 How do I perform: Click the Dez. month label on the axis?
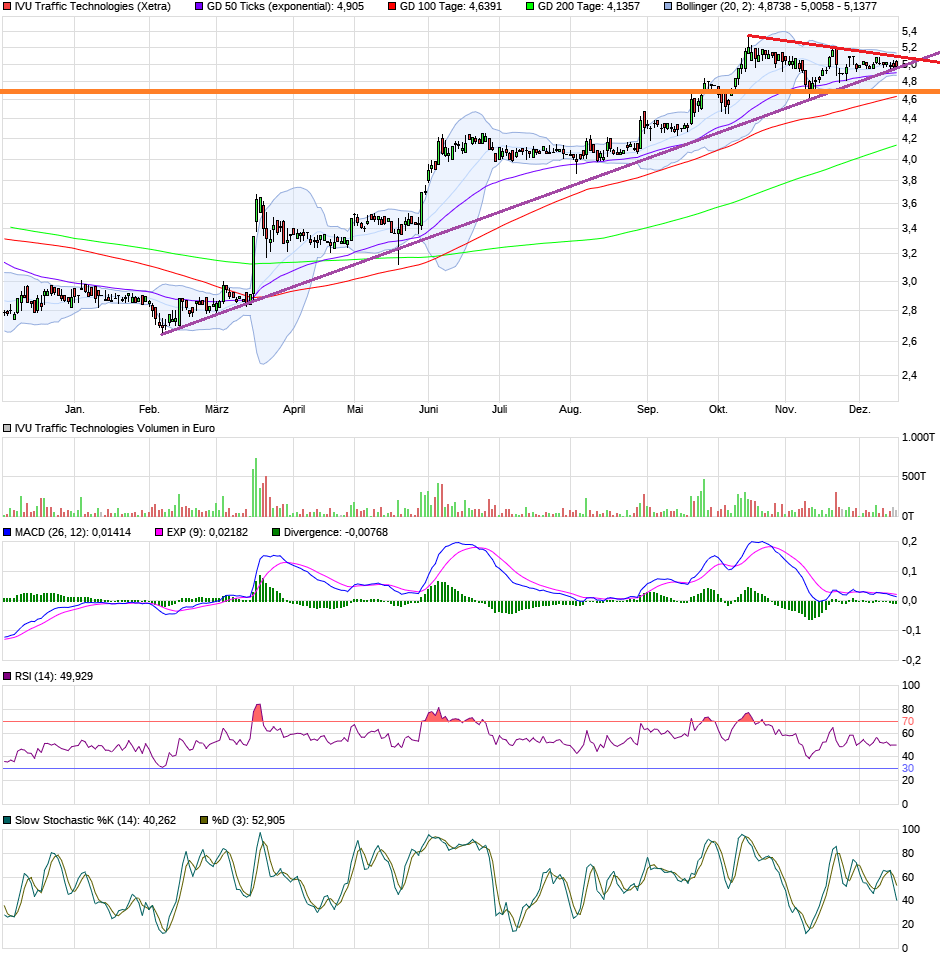(859, 409)
